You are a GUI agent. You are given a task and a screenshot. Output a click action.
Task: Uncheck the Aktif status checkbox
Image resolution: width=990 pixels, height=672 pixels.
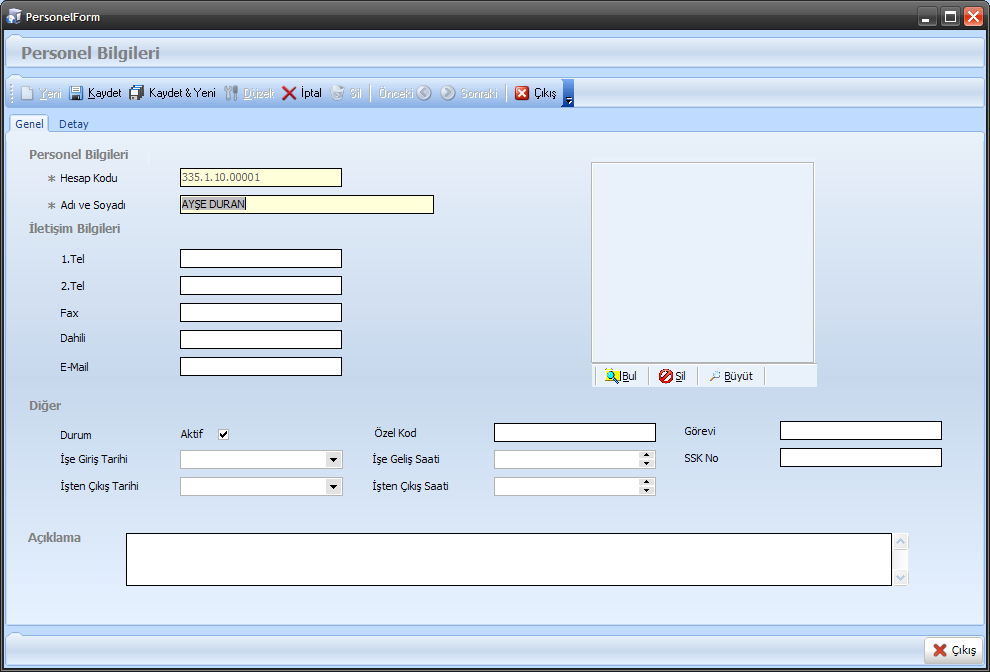pyautogui.click(x=224, y=434)
